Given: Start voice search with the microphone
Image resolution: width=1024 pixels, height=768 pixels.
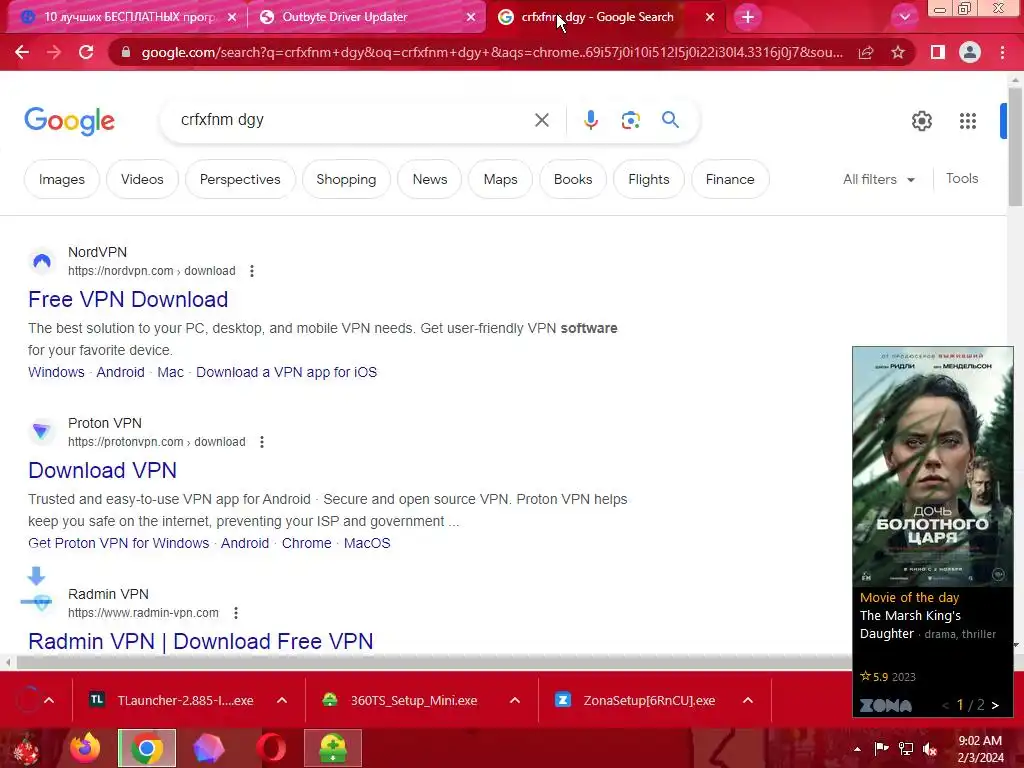Looking at the screenshot, I should [x=590, y=120].
